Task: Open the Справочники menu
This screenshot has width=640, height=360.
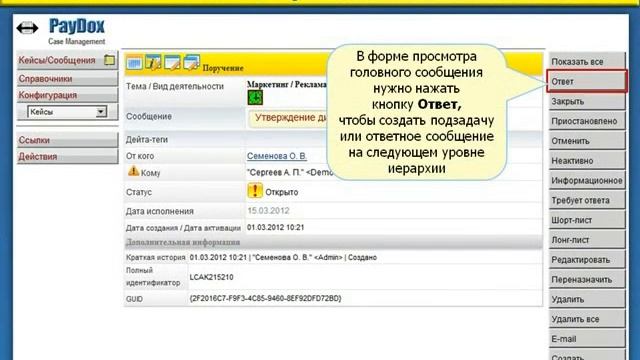Action: [x=67, y=78]
